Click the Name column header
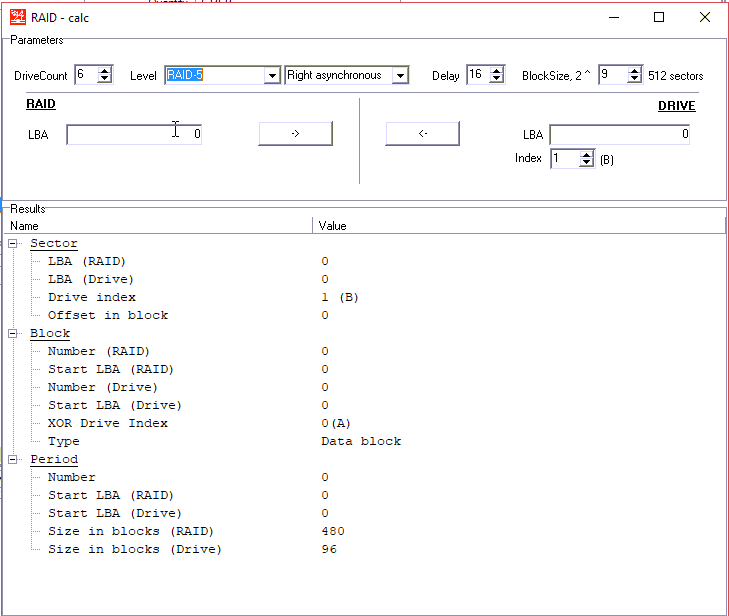Screen dimensions: 729x616 coord(160,226)
